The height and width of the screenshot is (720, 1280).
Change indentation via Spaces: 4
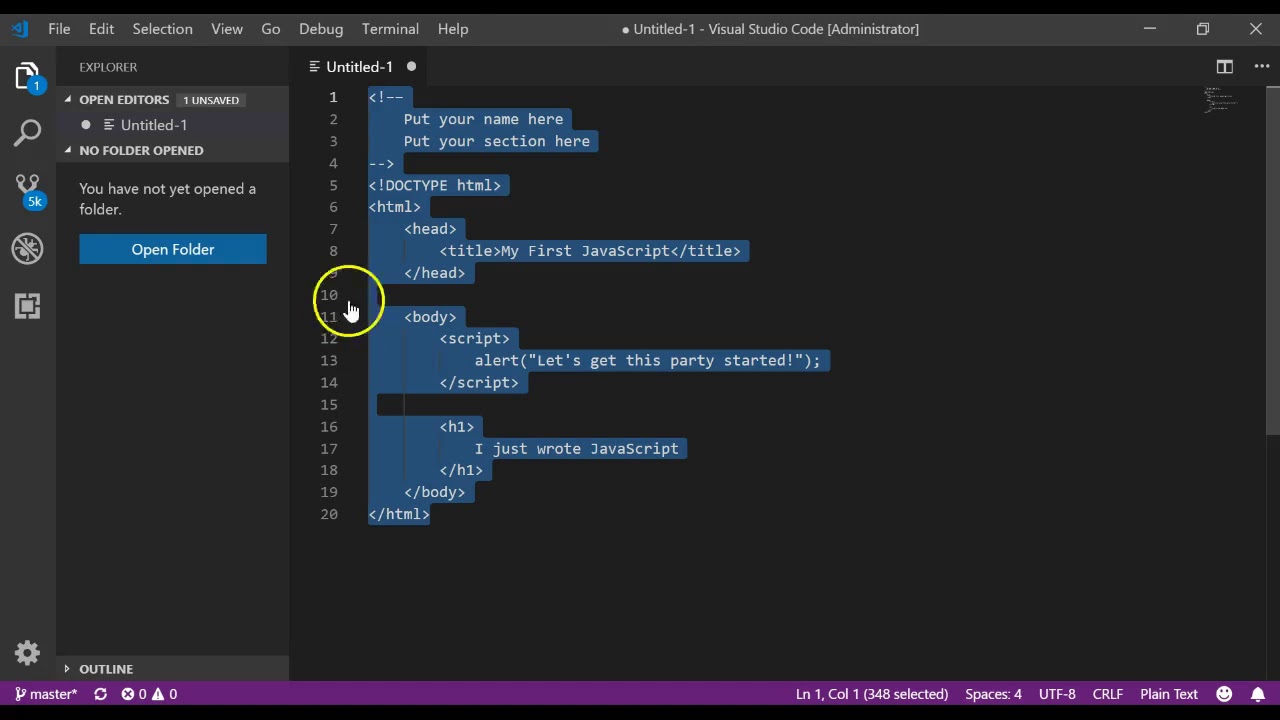pos(993,694)
